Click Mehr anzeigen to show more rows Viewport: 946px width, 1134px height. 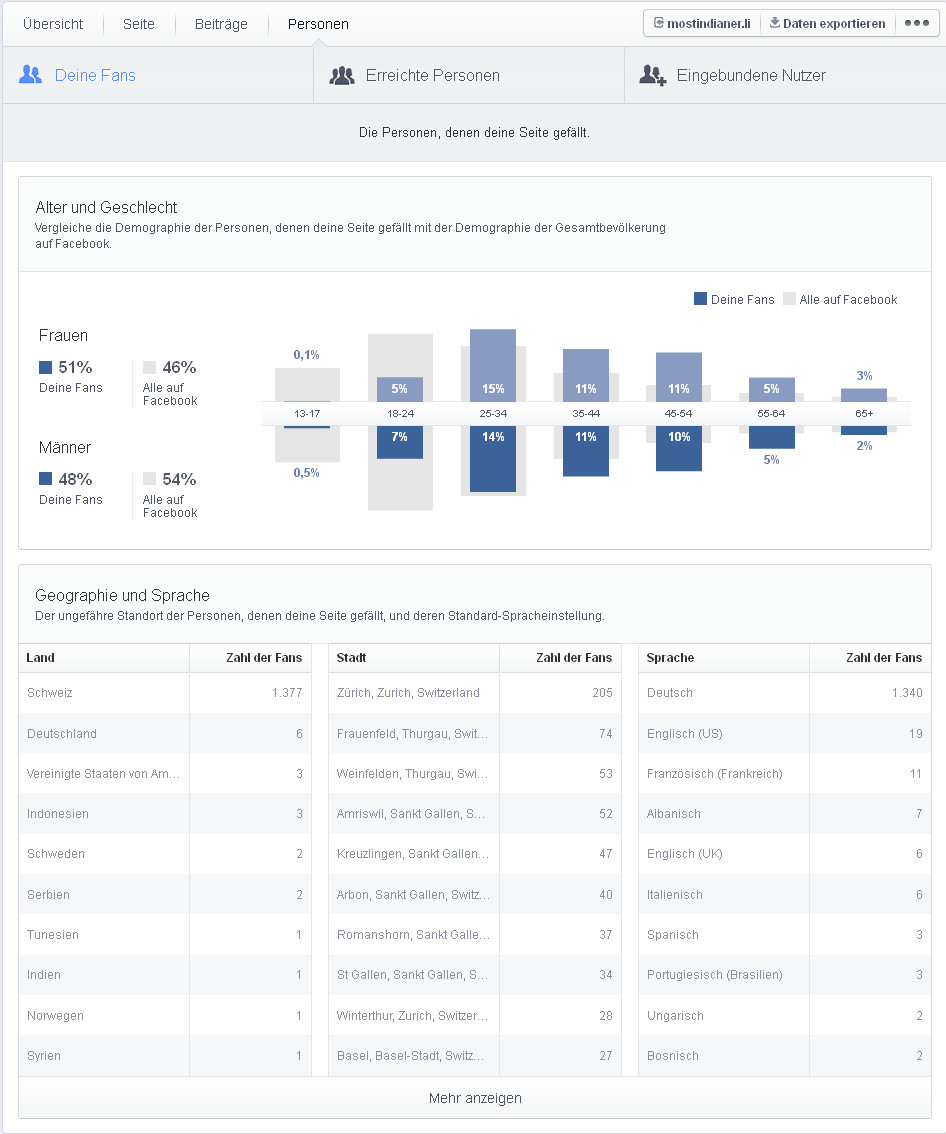pos(475,1098)
